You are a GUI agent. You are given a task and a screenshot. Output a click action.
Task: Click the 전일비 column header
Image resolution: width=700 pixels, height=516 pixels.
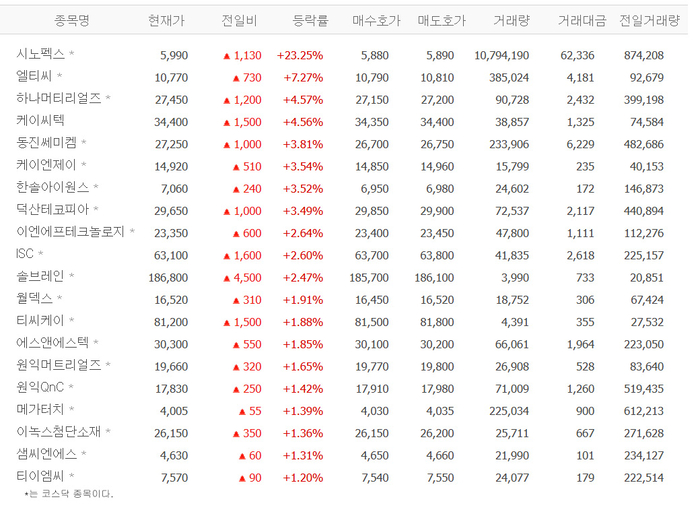tap(239, 21)
